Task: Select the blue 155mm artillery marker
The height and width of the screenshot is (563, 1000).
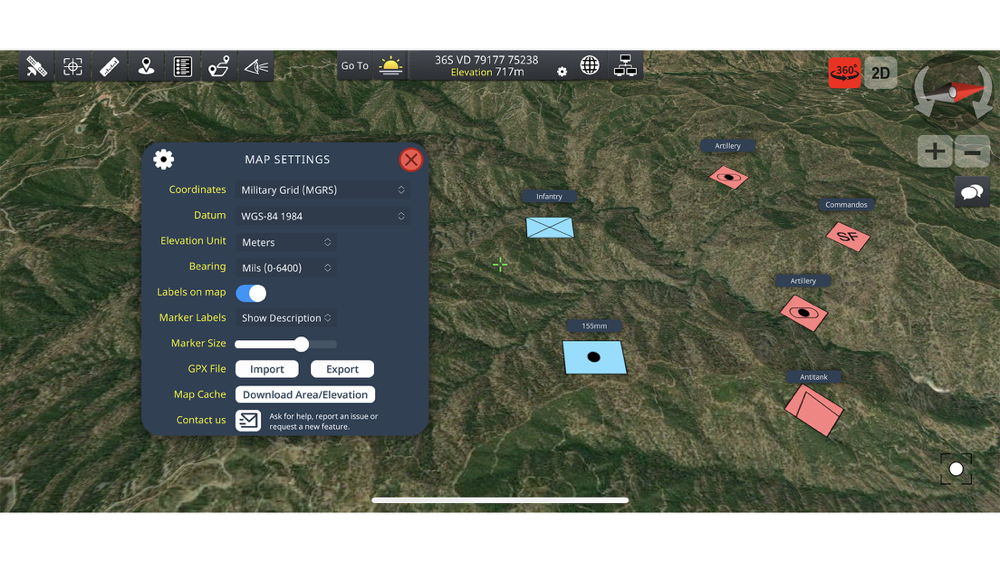Action: (x=594, y=357)
